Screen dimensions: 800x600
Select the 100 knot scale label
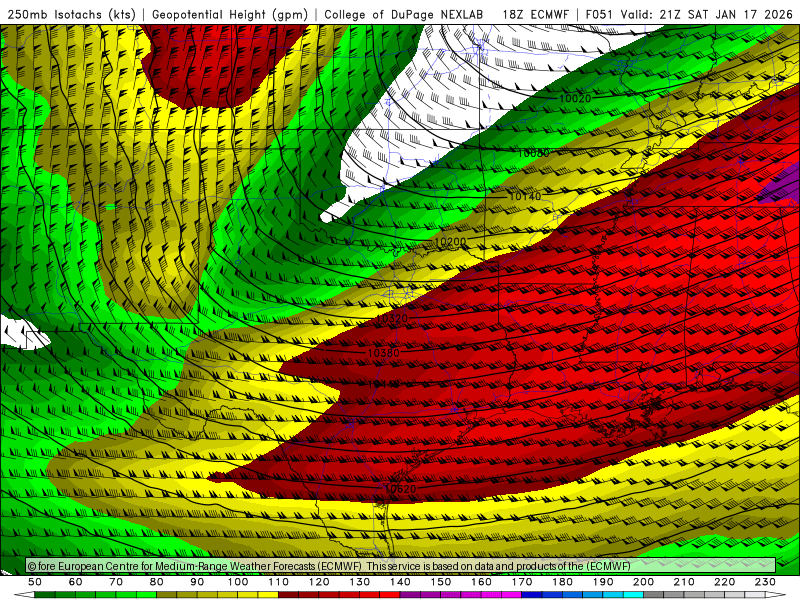[238, 582]
